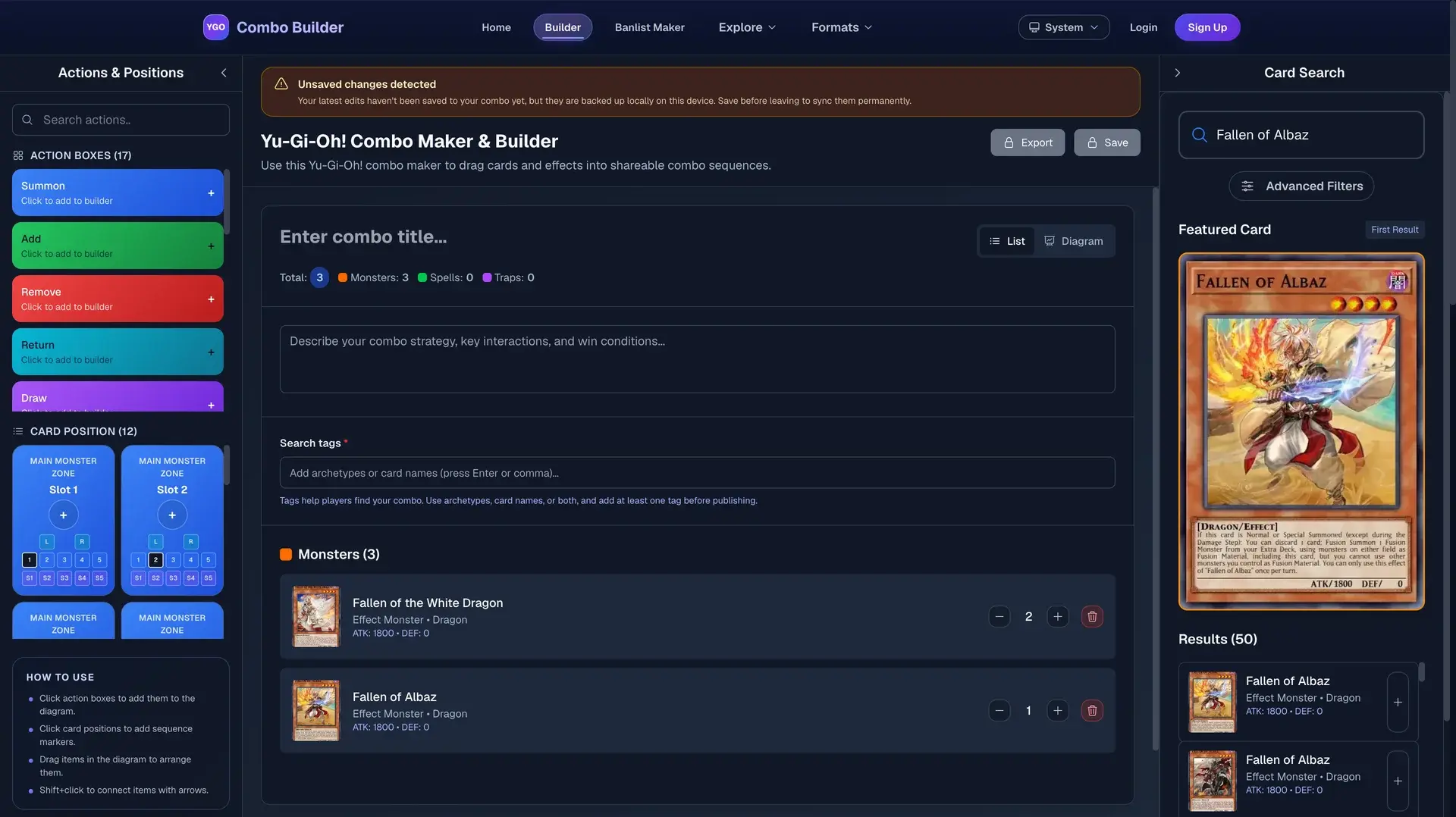Select S5 marker in Slot 2 card
Image resolution: width=1456 pixels, height=817 pixels.
tap(209, 578)
